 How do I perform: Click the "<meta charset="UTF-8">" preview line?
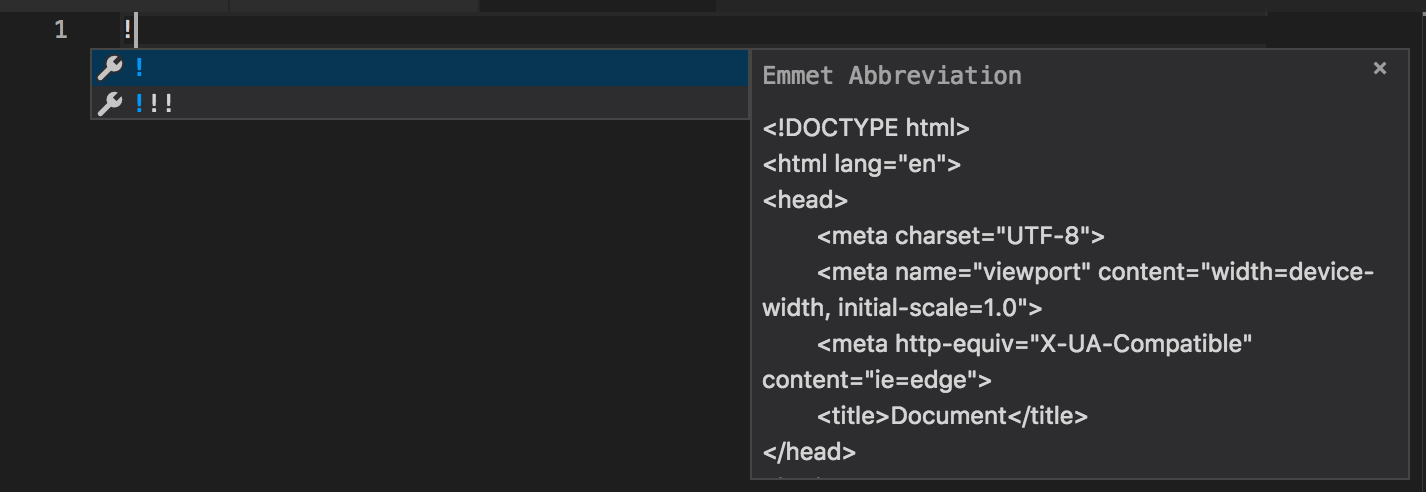[961, 236]
